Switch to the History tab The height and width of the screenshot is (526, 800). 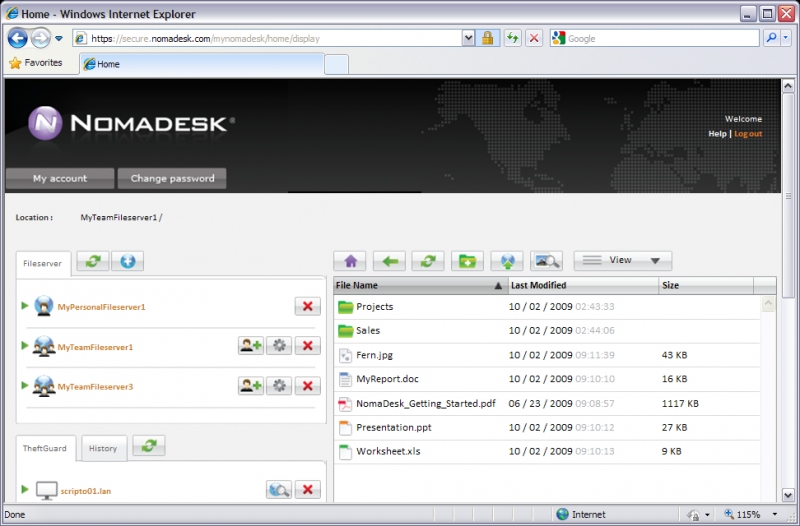(104, 448)
